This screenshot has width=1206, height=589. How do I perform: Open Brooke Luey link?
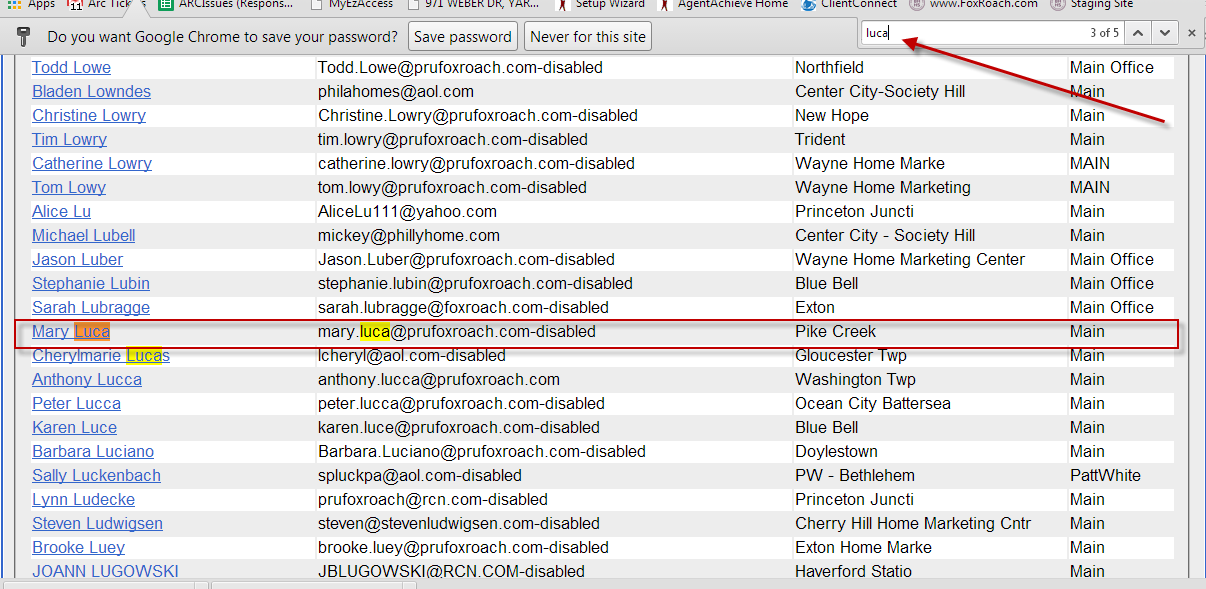pyautogui.click(x=78, y=547)
